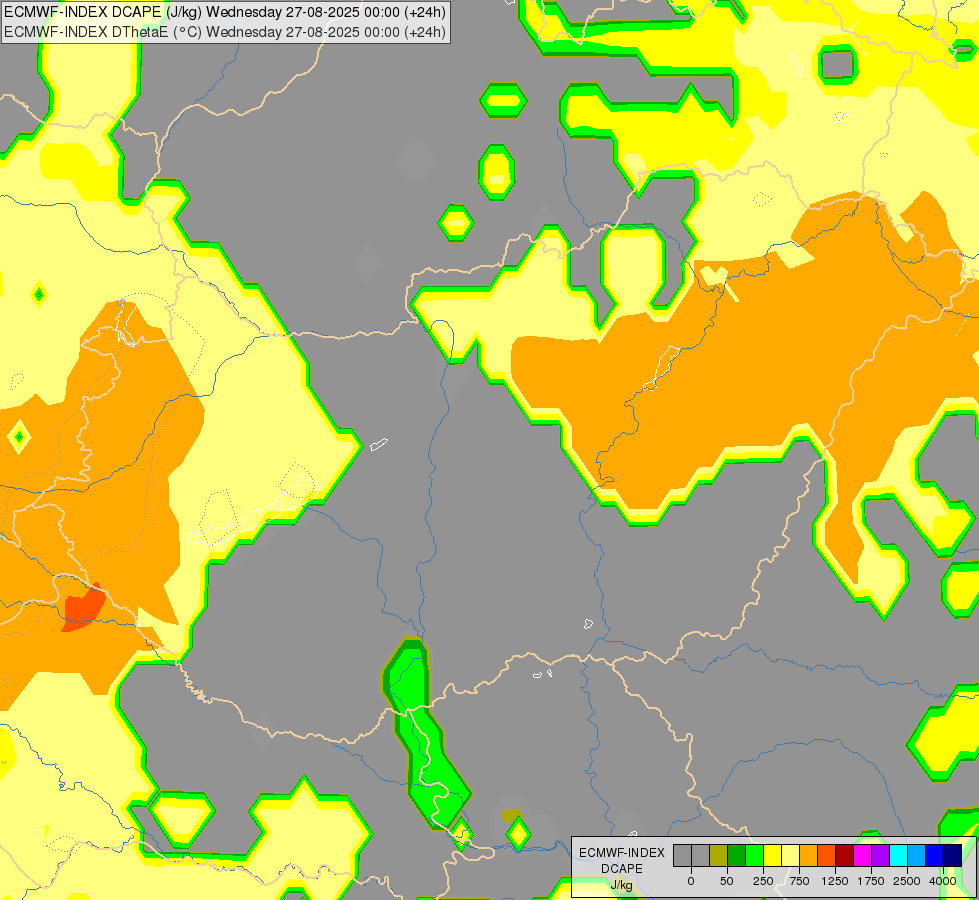
Task: Click the legend value 50
Action: pos(727,881)
